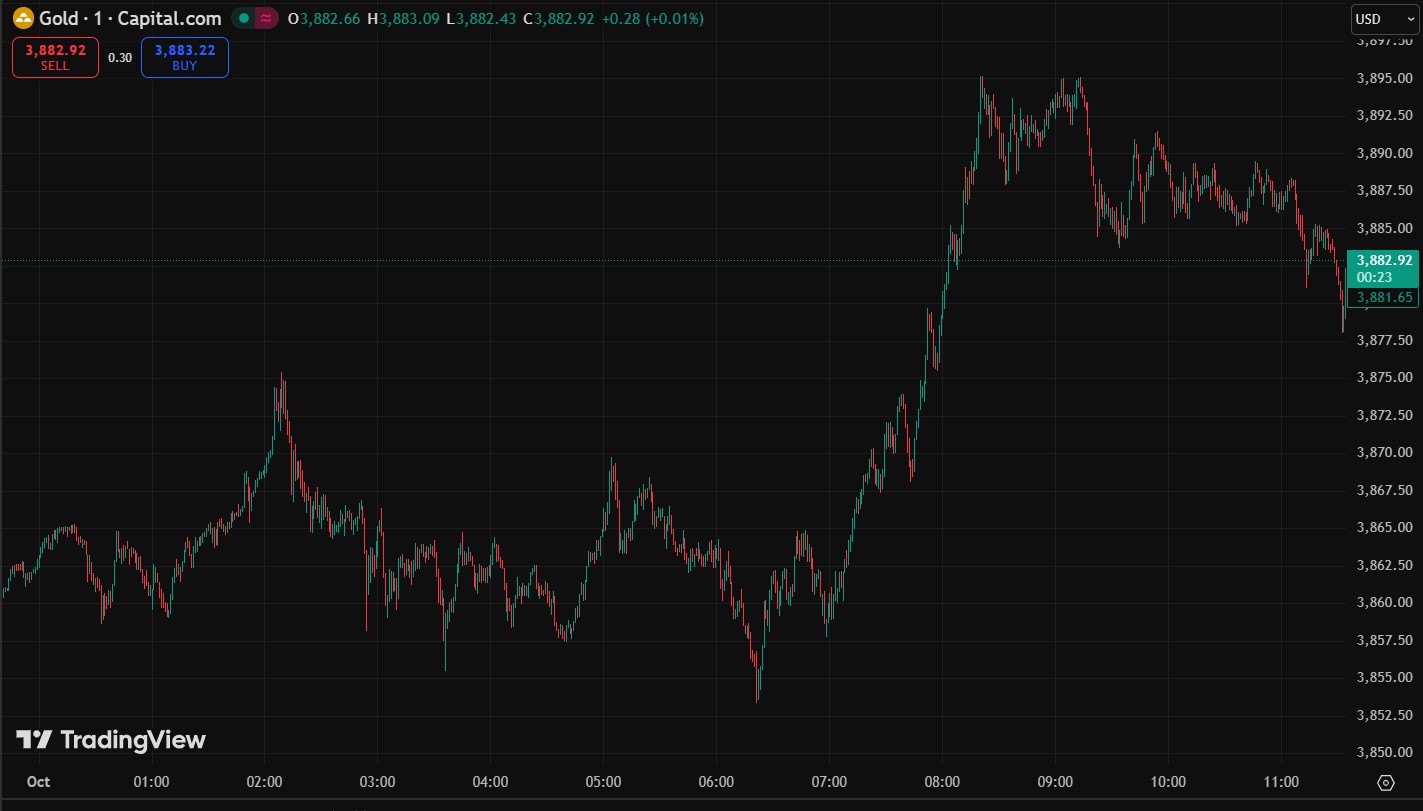The width and height of the screenshot is (1423, 811).
Task: Click the Gold symbol logo icon
Action: [x=23, y=18]
